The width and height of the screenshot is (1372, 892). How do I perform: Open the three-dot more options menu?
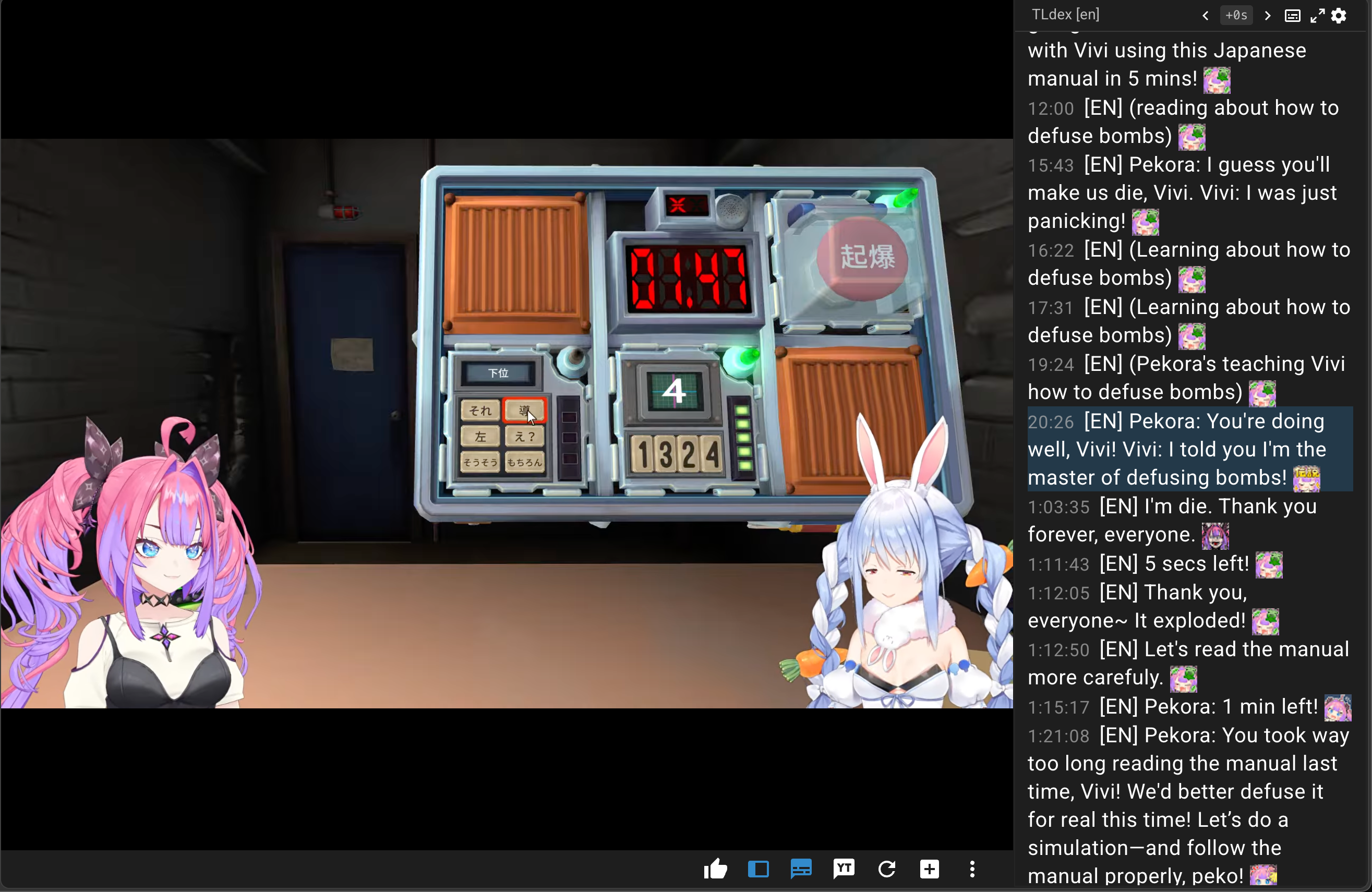pos(972,869)
